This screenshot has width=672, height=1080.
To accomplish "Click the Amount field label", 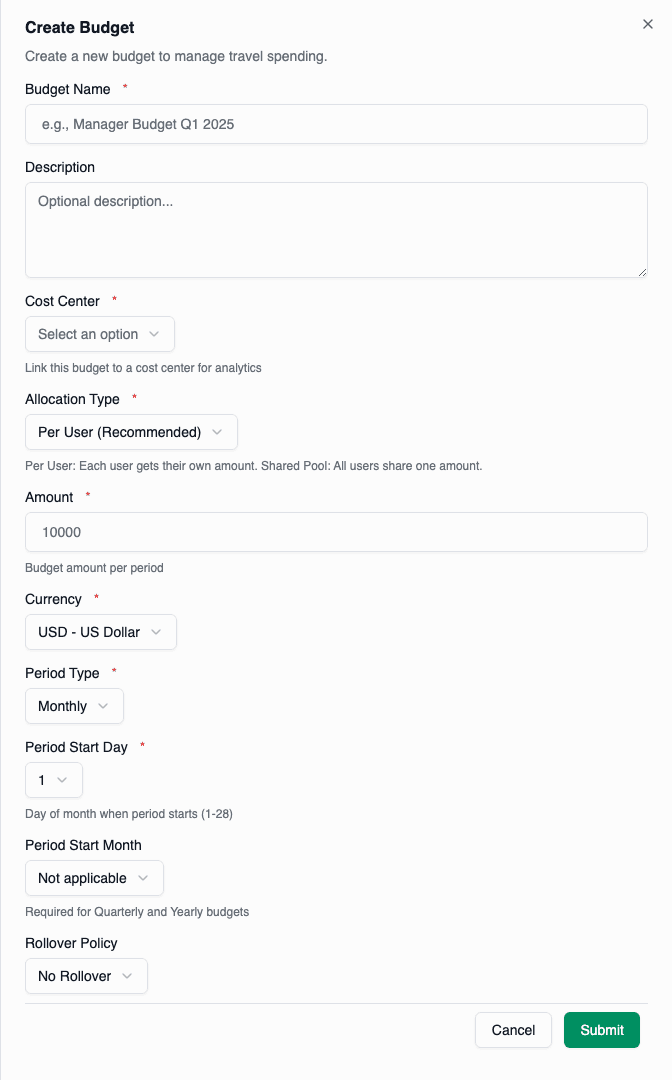I will coord(49,497).
